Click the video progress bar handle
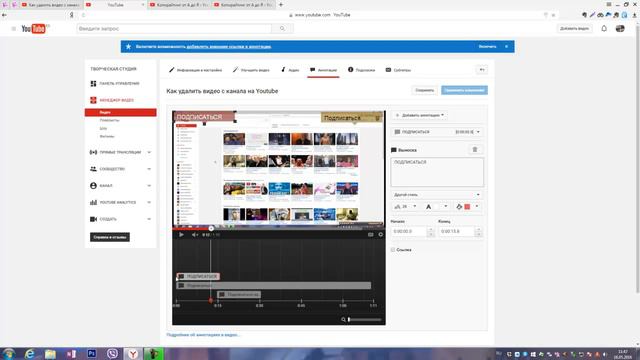Screen dimensions: 640x360 [211, 229]
